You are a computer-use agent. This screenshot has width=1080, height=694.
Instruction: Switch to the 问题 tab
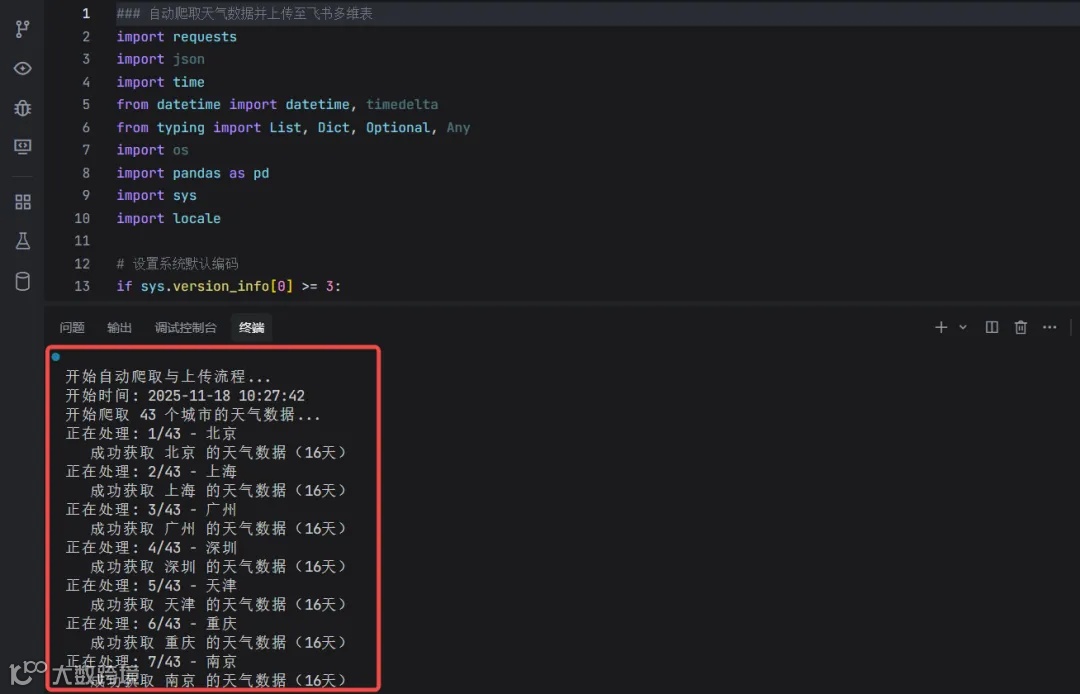(72, 328)
